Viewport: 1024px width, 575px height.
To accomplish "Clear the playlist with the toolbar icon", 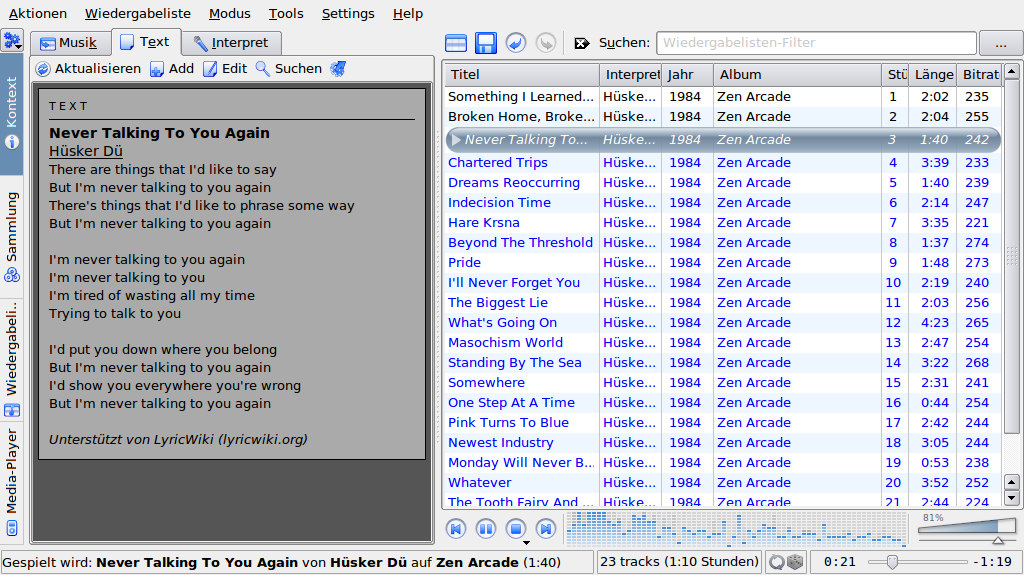I will pos(455,43).
